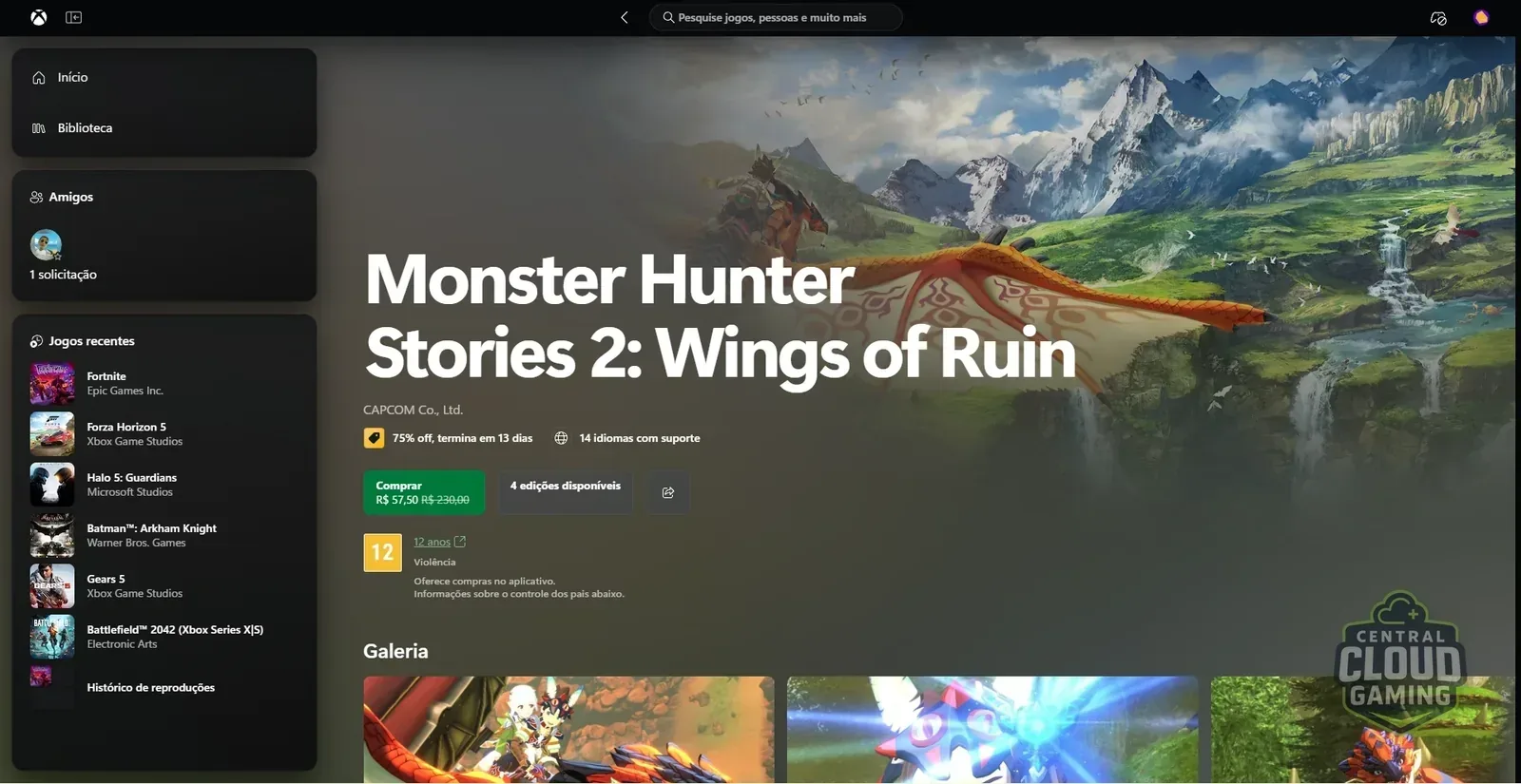Click the Batman: Arkham Knight cover icon
This screenshot has height=784, width=1521.
[x=52, y=535]
